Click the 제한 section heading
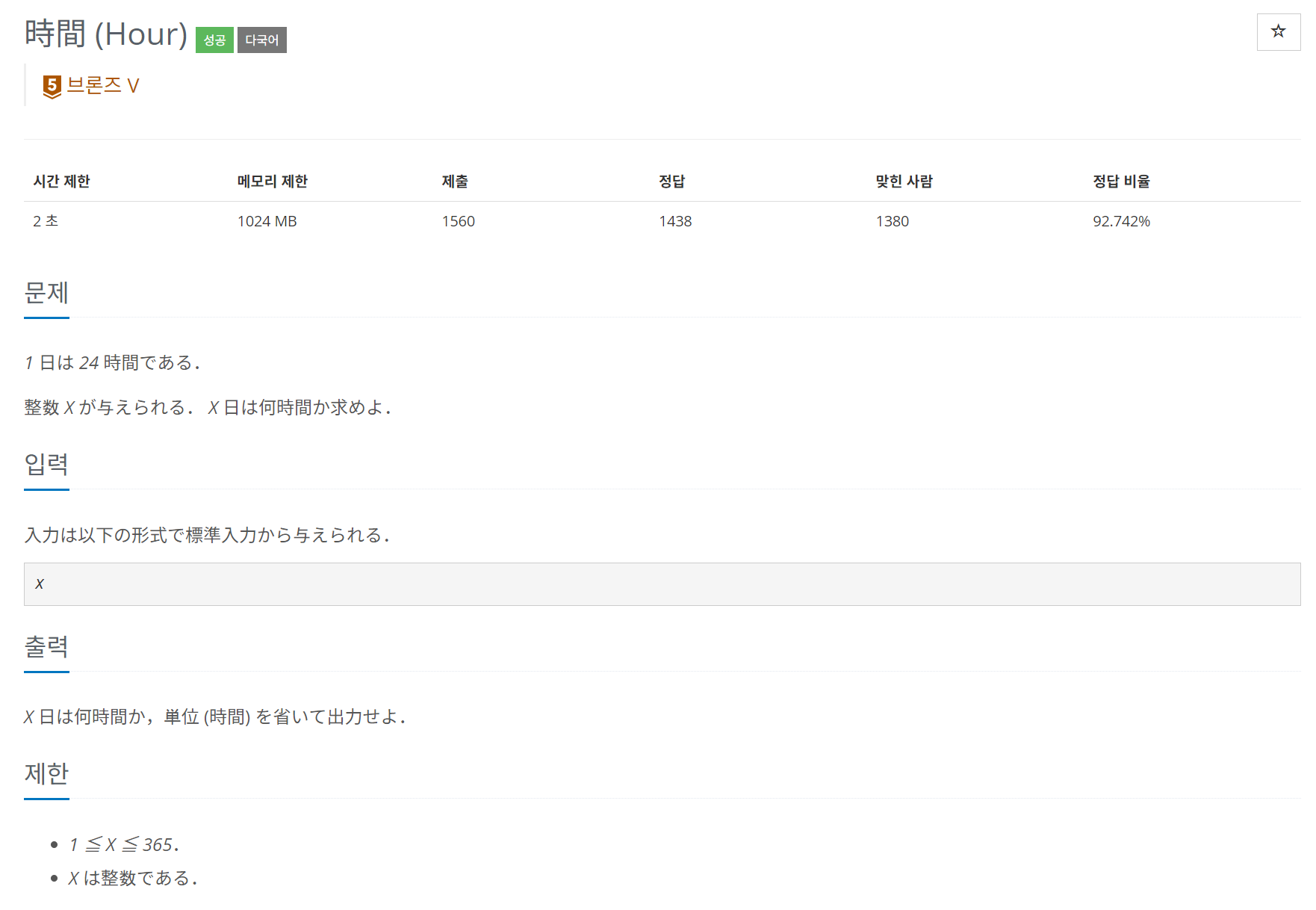The height and width of the screenshot is (910, 1316). 46,774
